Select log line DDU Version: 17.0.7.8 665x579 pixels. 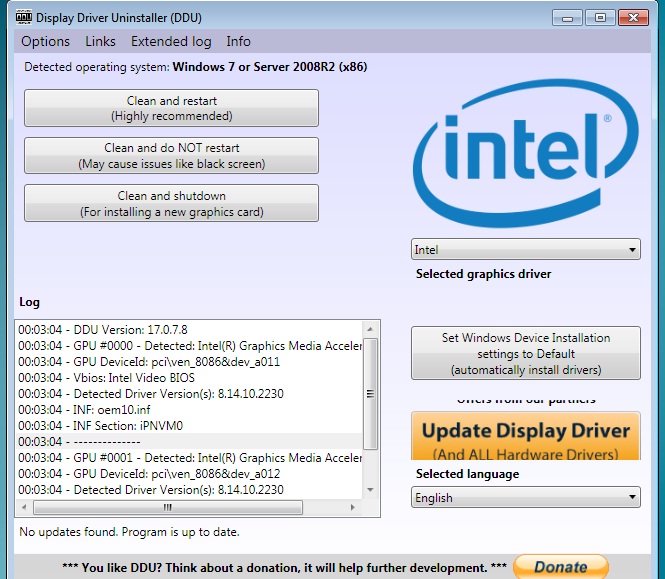coord(190,330)
